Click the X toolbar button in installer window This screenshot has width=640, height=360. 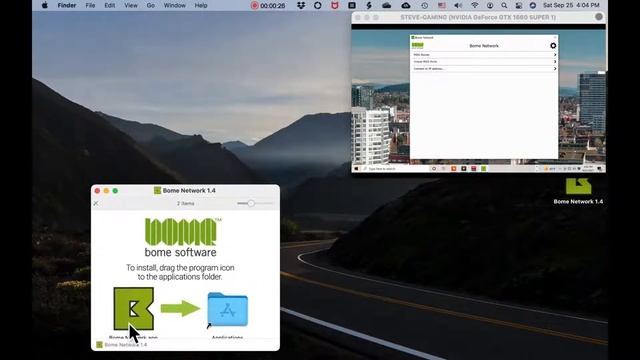(x=96, y=203)
